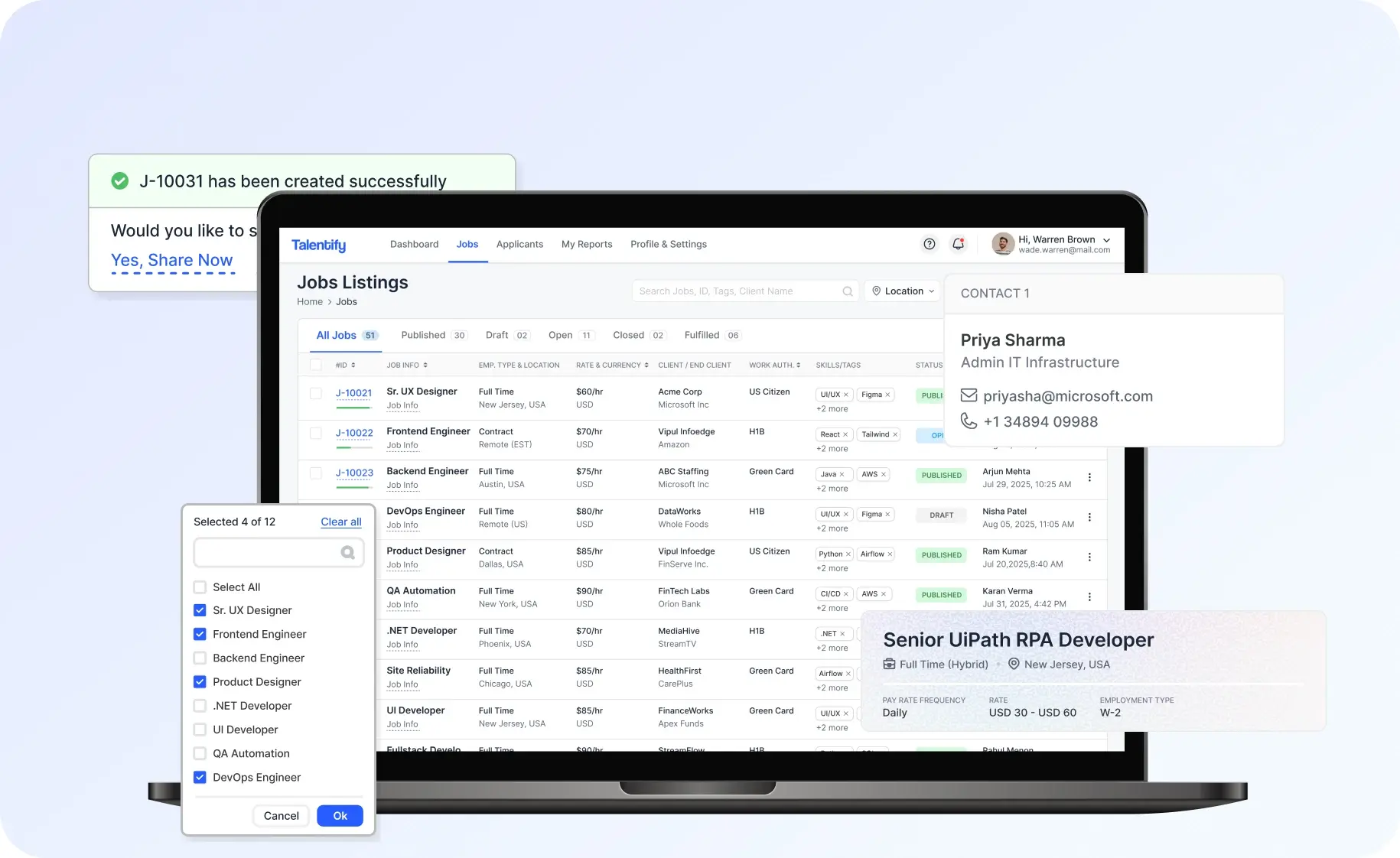Open the three-dot menu for Nisha Patel row
Image resolution: width=1400 pixels, height=858 pixels.
1089,517
